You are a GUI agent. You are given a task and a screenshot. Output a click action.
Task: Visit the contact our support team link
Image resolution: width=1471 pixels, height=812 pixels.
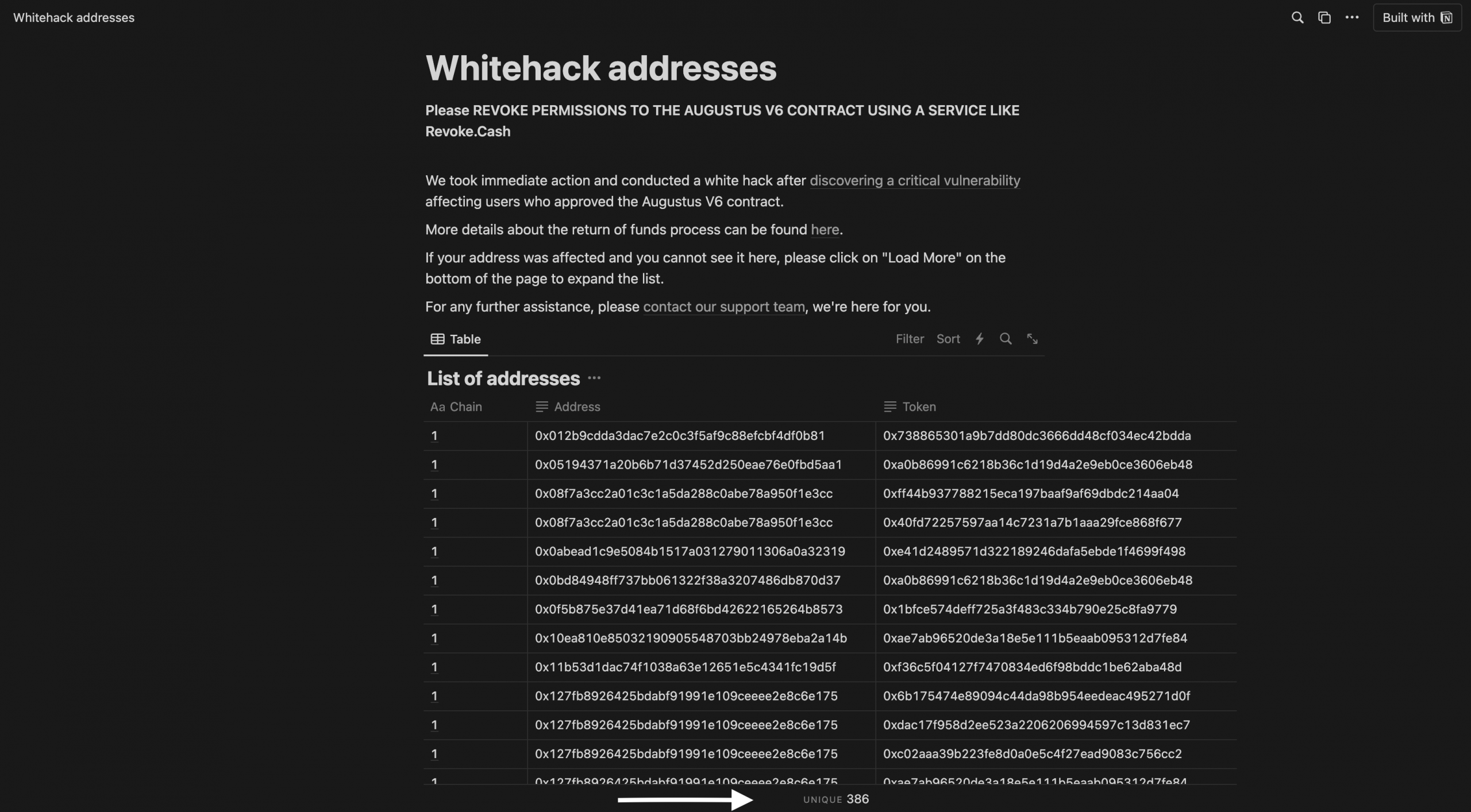724,307
